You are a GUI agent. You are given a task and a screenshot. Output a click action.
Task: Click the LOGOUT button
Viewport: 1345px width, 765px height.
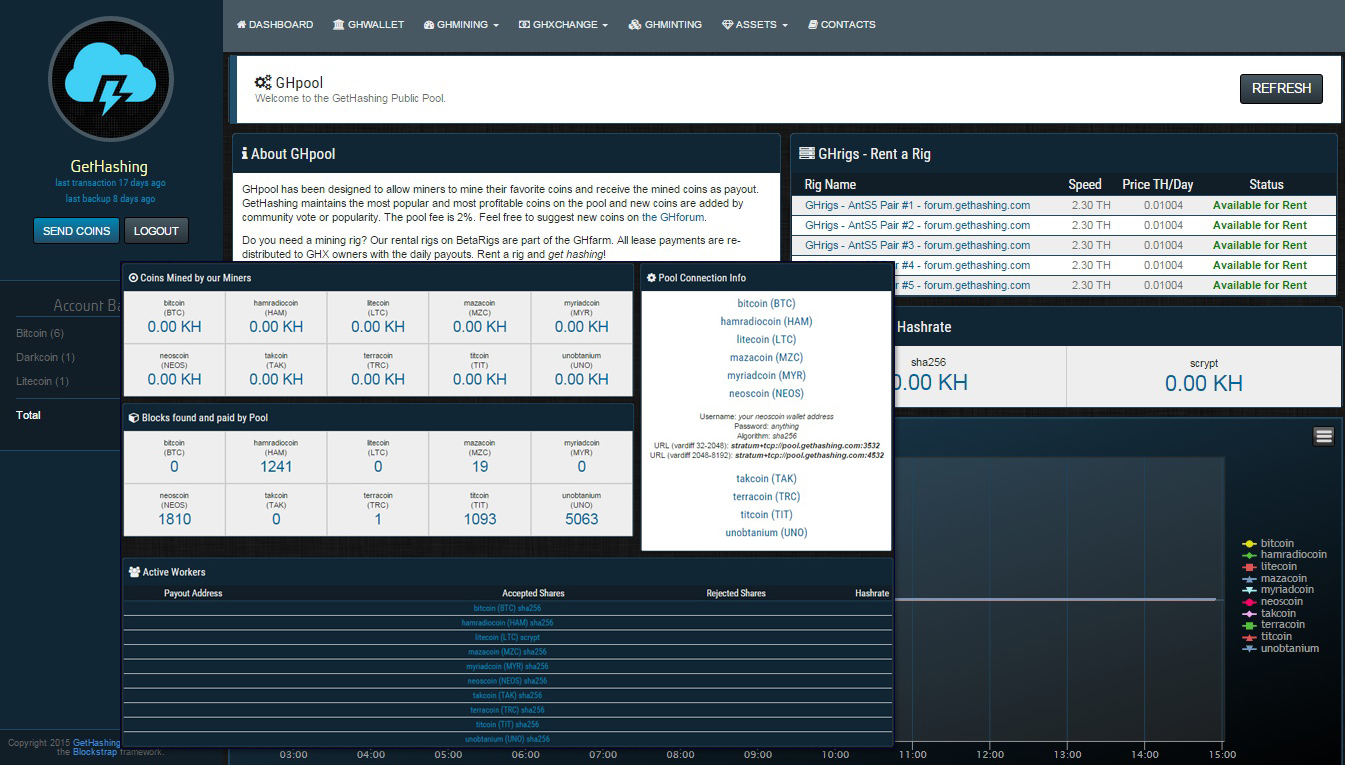point(156,231)
